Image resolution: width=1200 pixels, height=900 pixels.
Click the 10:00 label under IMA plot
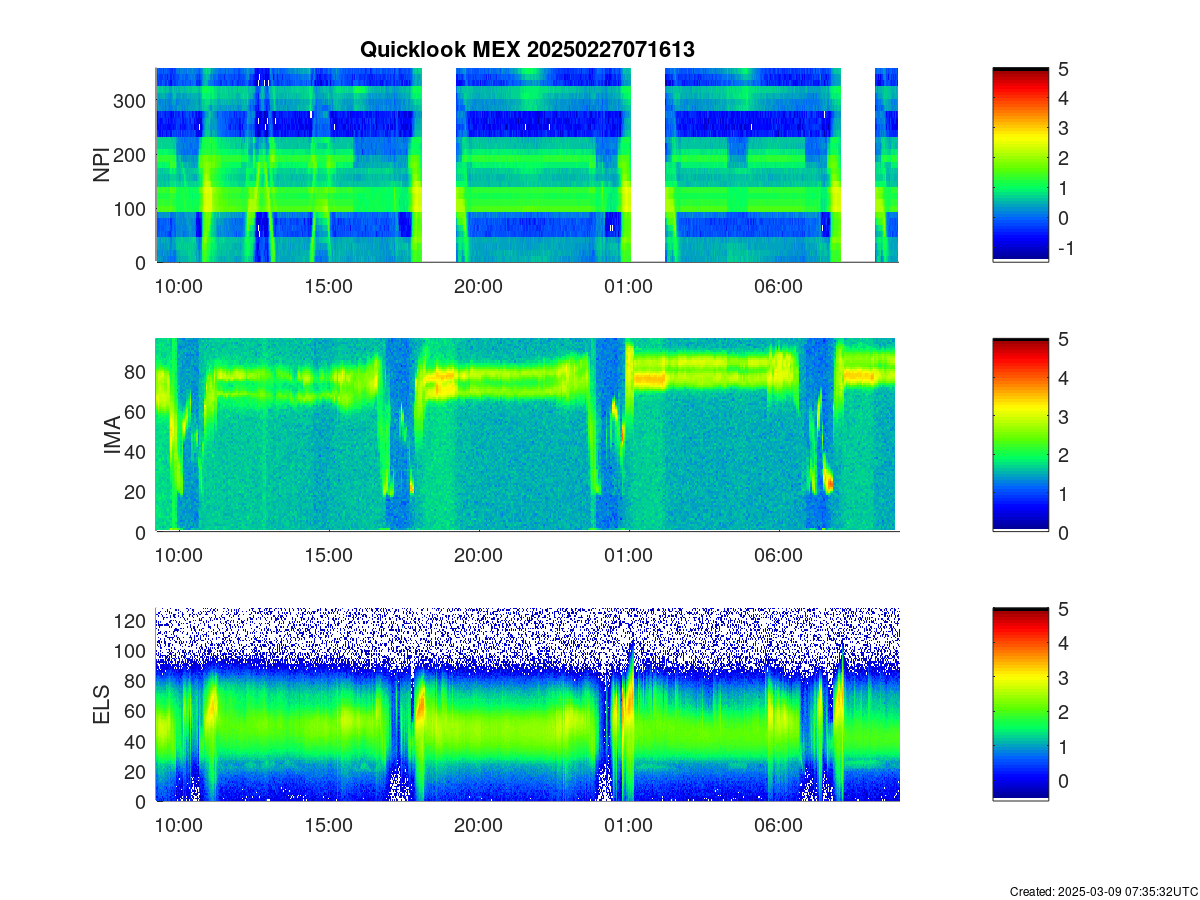pyautogui.click(x=179, y=556)
